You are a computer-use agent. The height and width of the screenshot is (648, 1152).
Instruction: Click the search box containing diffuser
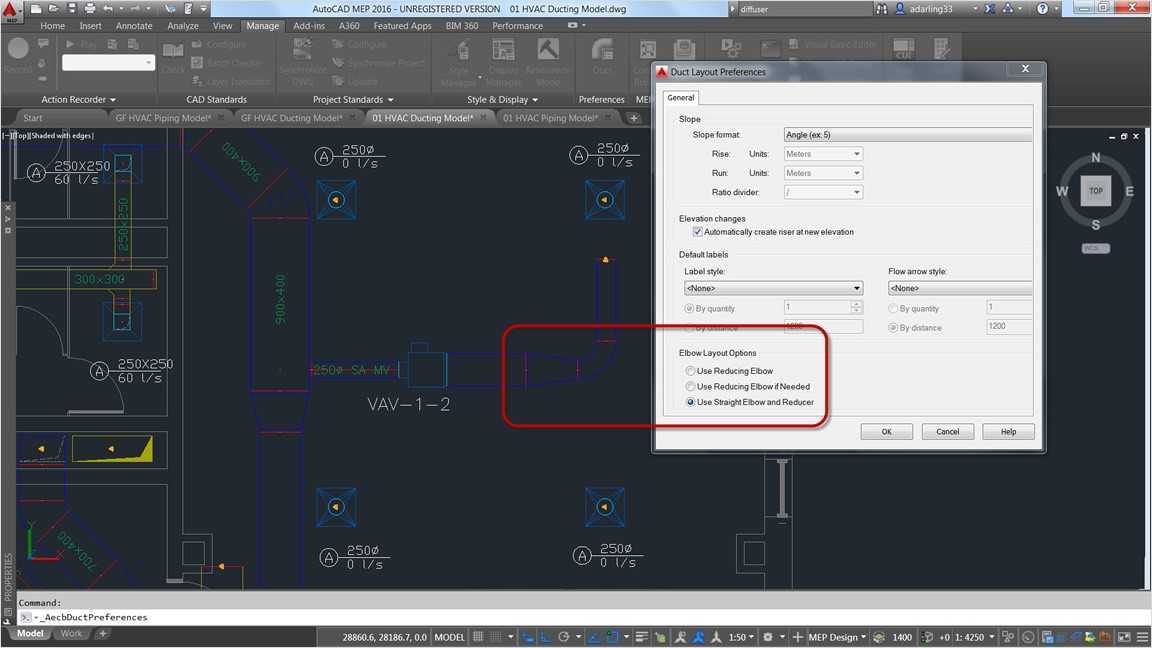pyautogui.click(x=804, y=9)
